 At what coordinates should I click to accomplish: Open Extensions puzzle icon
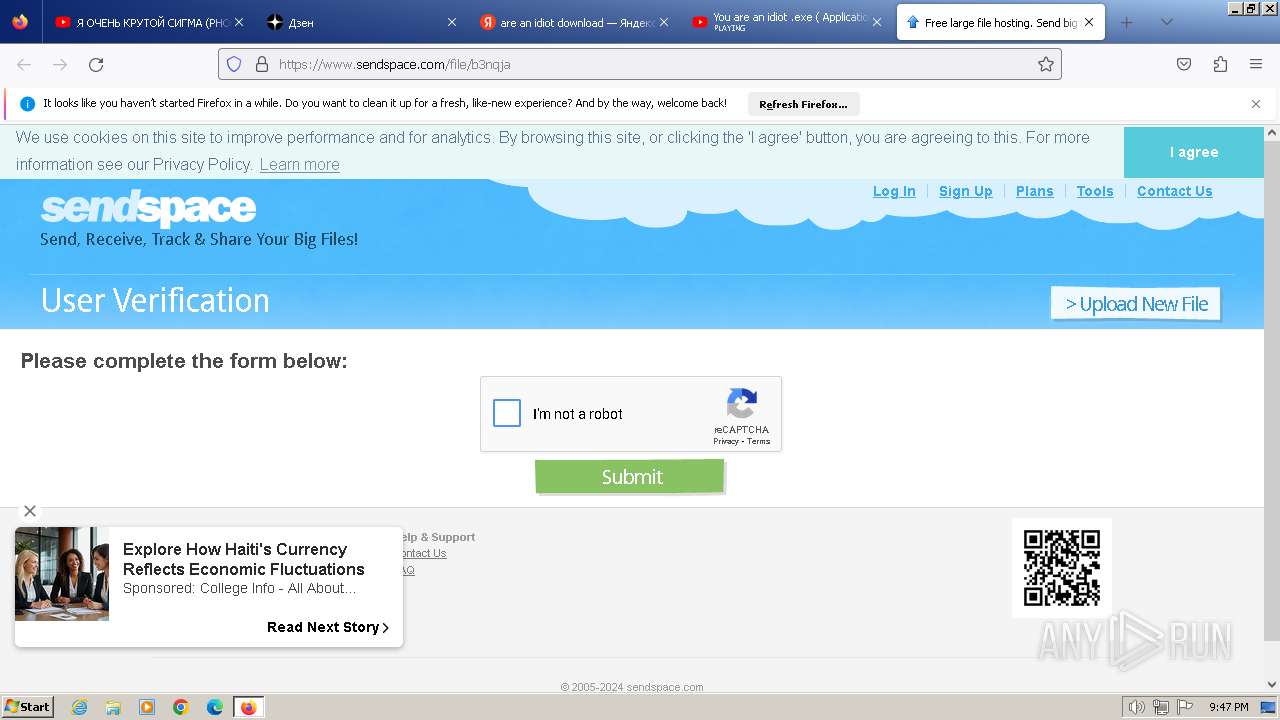(1220, 64)
